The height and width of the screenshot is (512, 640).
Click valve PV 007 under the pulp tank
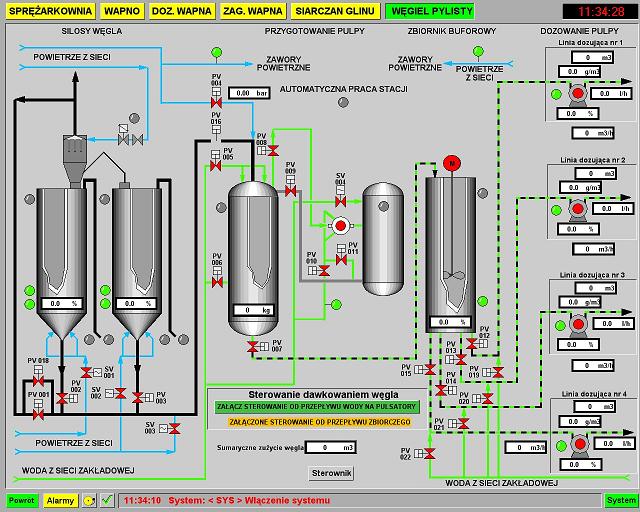[x=253, y=347]
